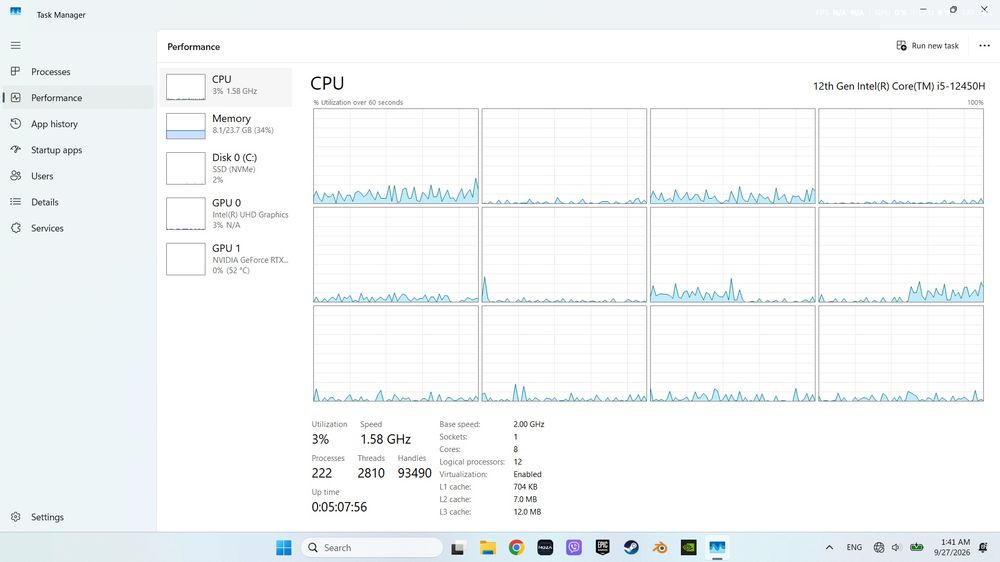Select CPU in the performance list
The image size is (1000, 562).
pyautogui.click(x=226, y=87)
